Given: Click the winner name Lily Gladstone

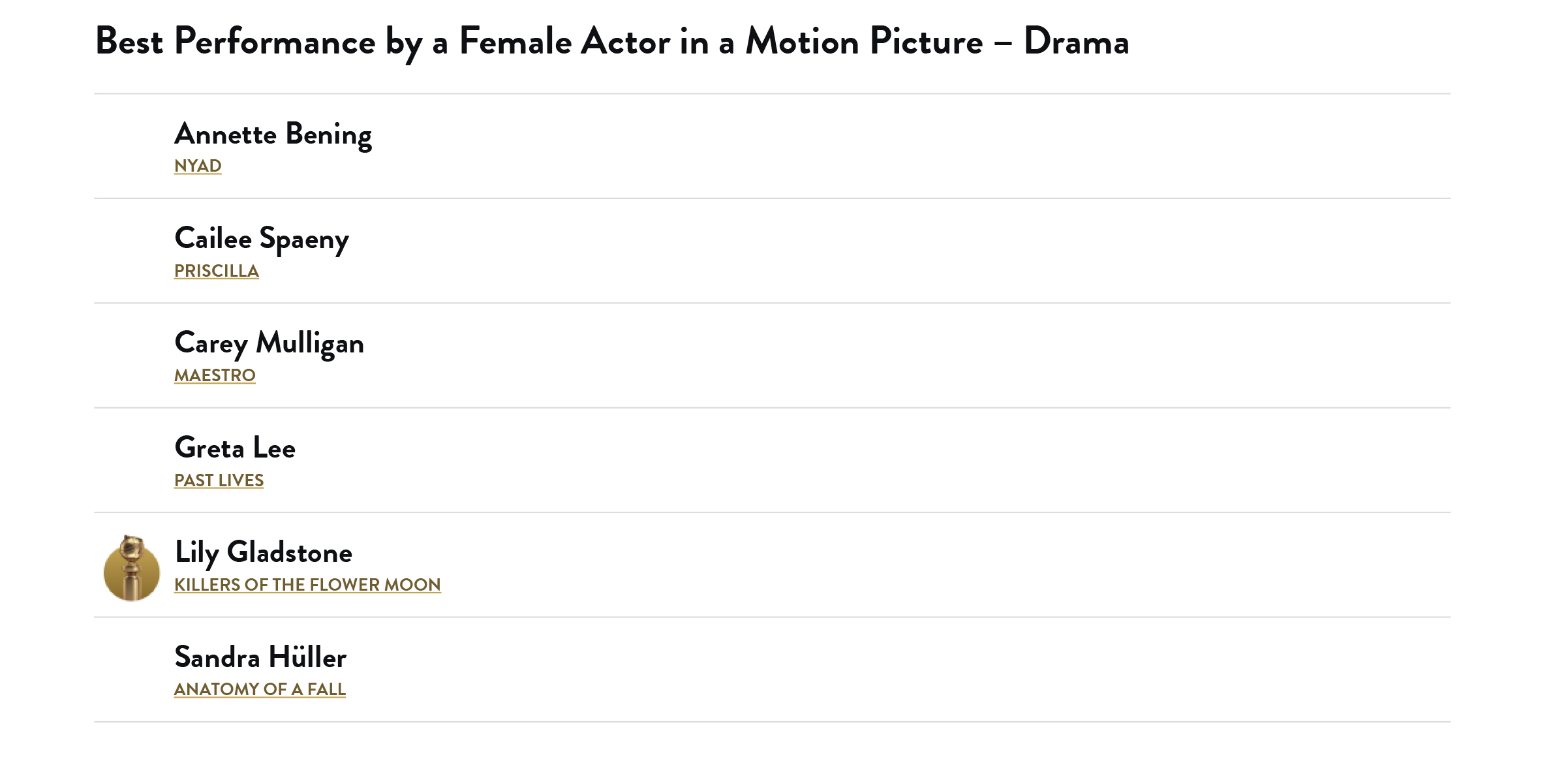Looking at the screenshot, I should point(263,553).
